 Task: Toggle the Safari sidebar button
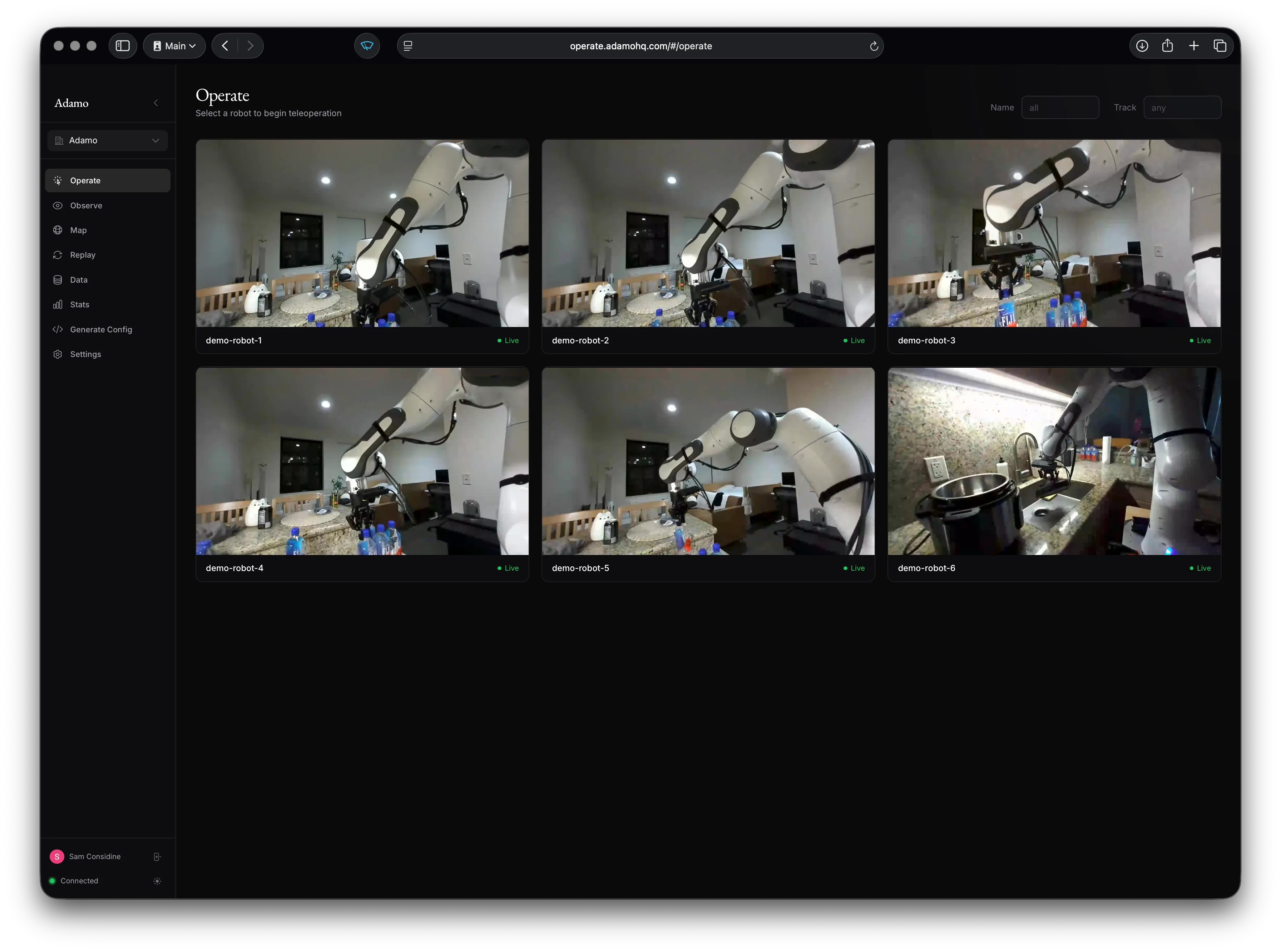pos(123,45)
